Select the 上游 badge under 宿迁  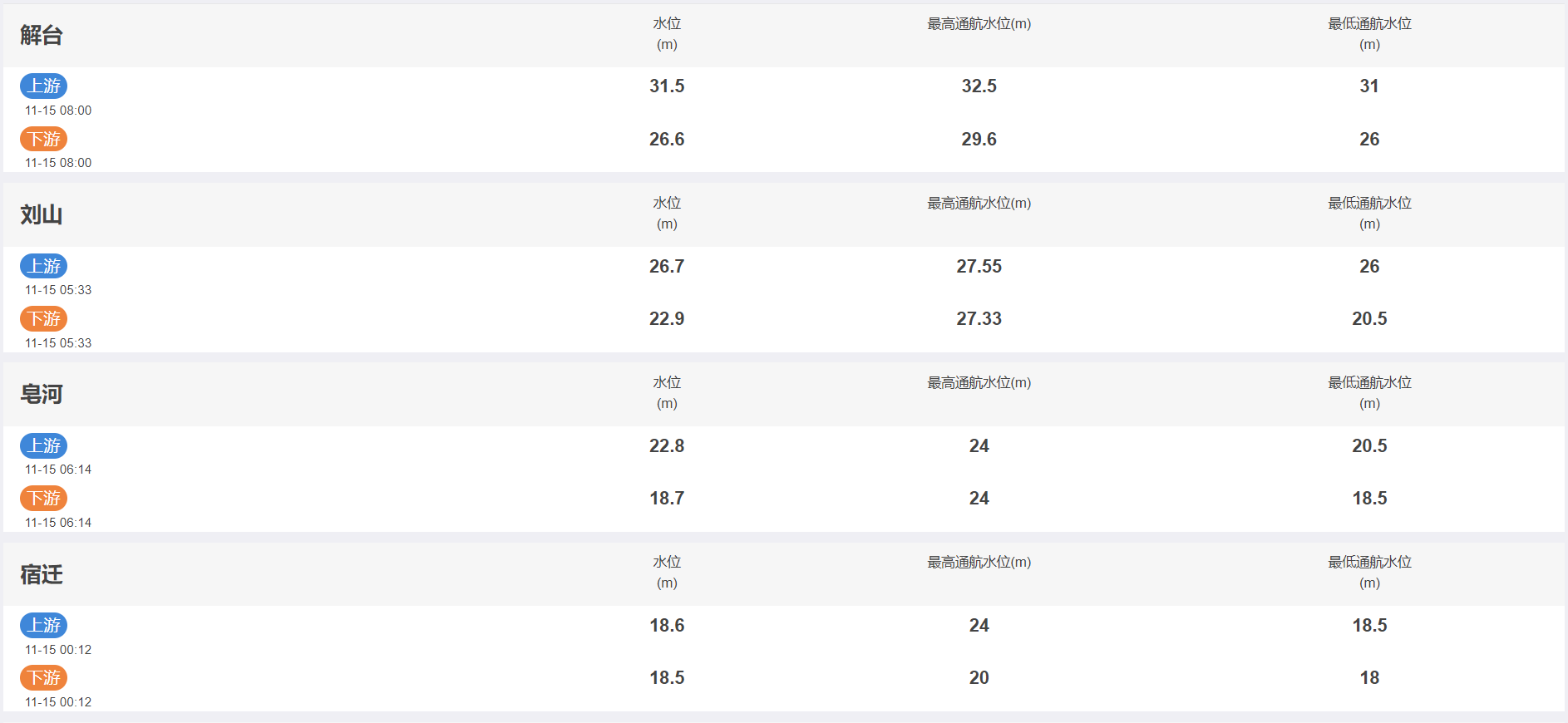tap(43, 625)
